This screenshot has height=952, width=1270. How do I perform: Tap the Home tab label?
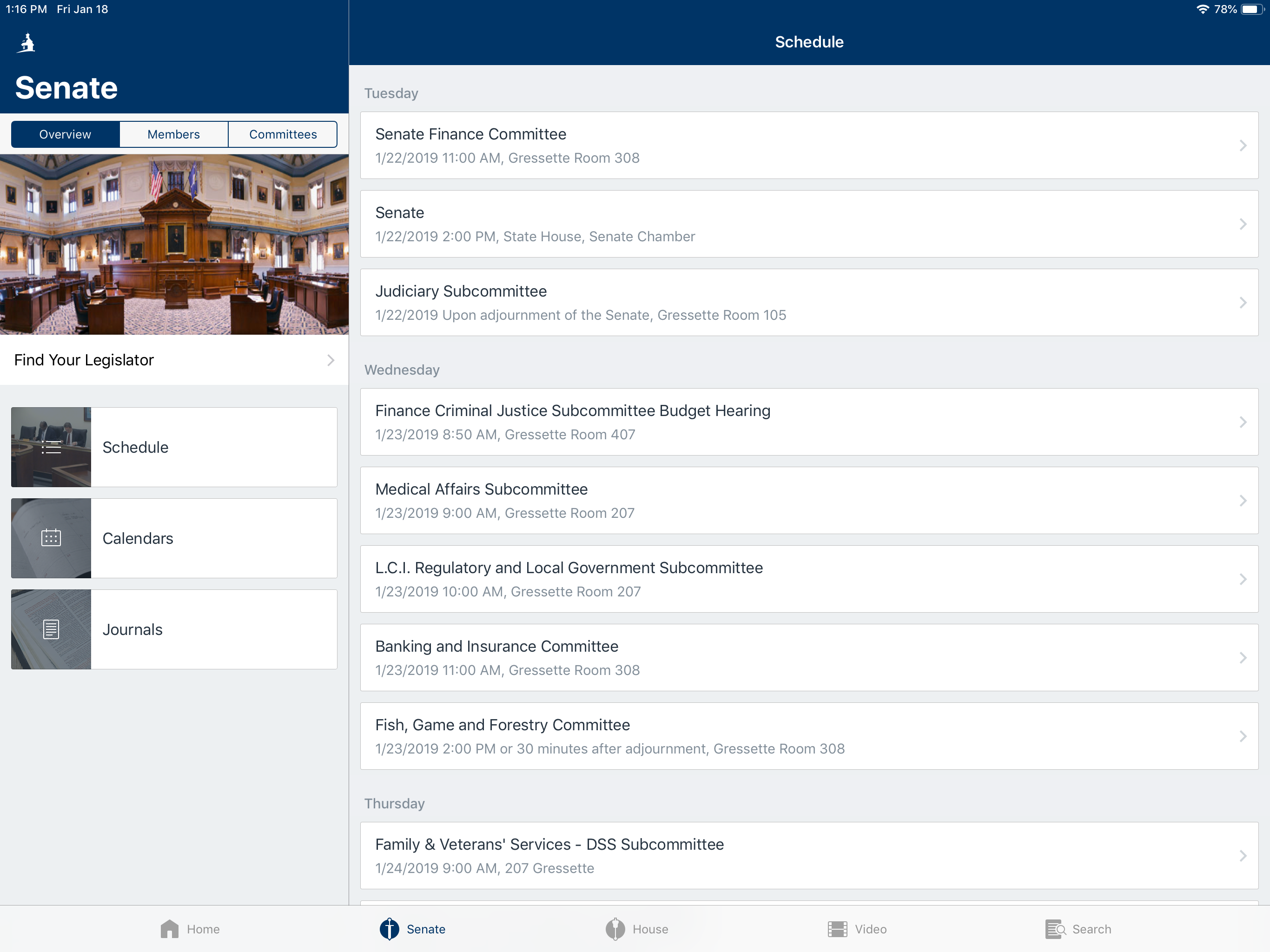click(x=203, y=929)
